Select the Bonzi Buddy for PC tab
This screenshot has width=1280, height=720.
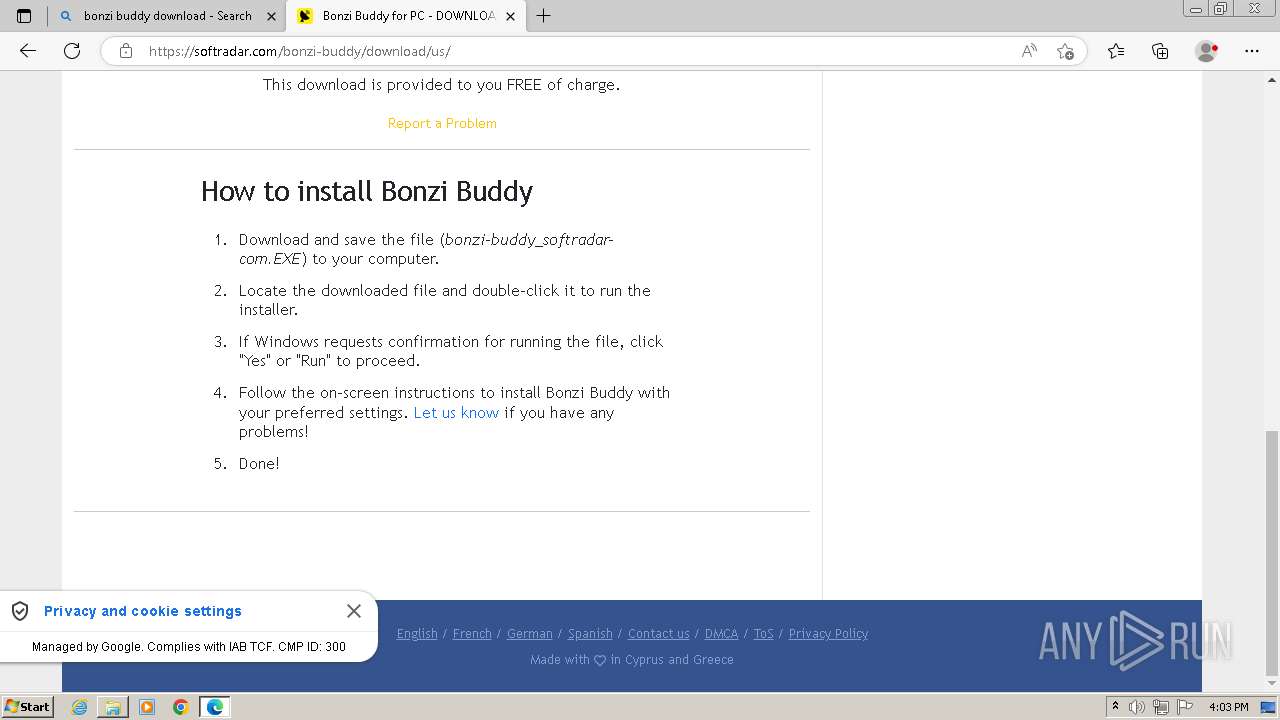405,16
